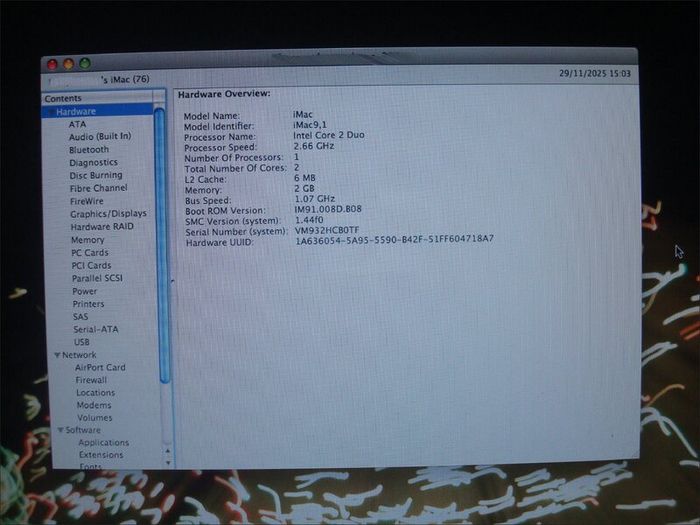This screenshot has width=700, height=525.
Task: Open Volumes under Network
Action: click(95, 418)
